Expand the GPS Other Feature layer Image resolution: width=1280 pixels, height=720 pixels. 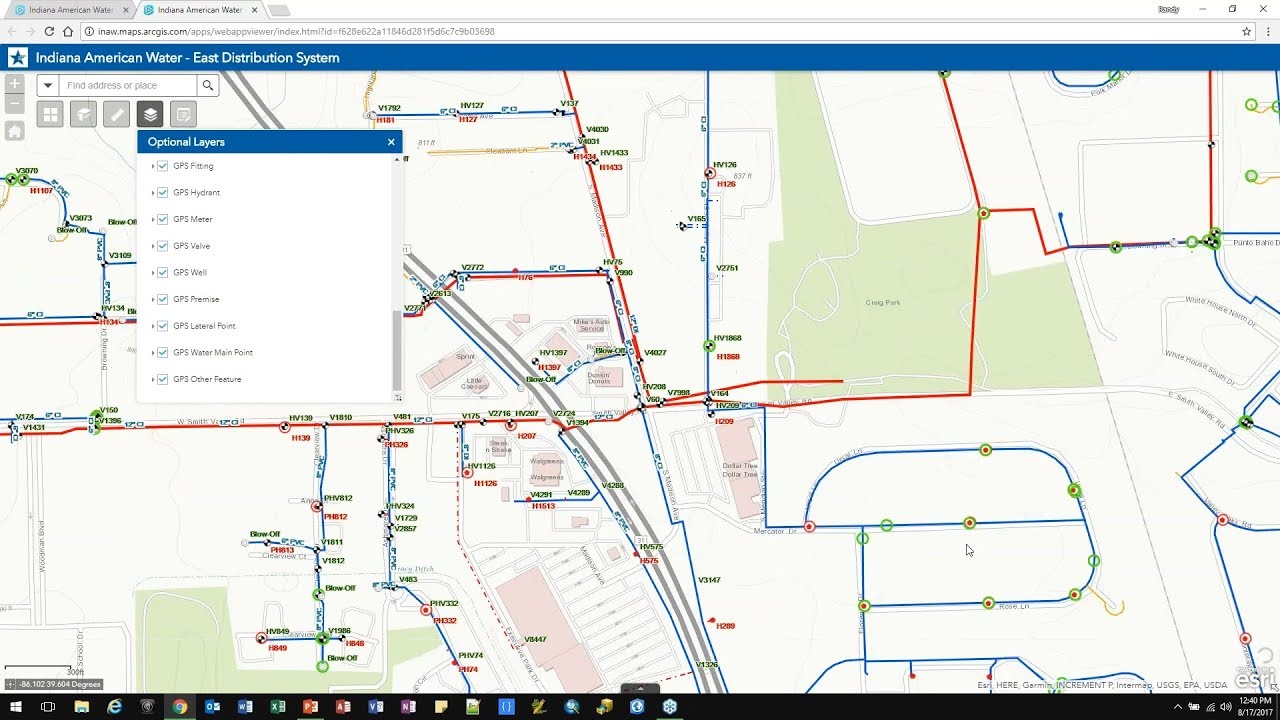(153, 379)
